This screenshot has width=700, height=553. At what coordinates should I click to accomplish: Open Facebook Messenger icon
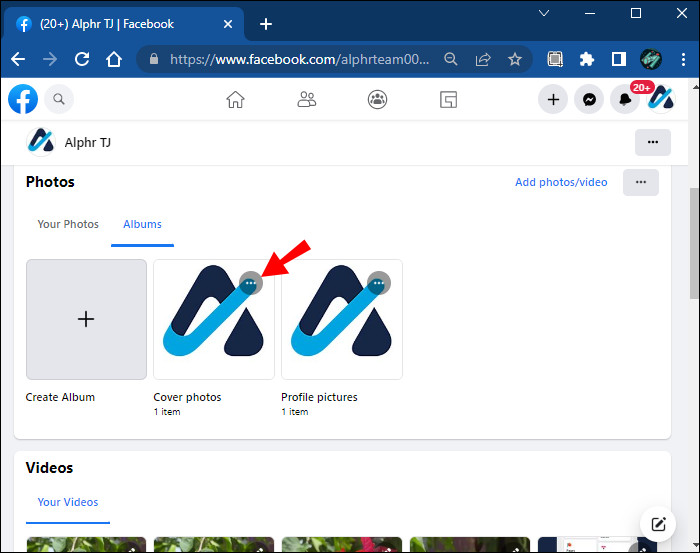589,99
